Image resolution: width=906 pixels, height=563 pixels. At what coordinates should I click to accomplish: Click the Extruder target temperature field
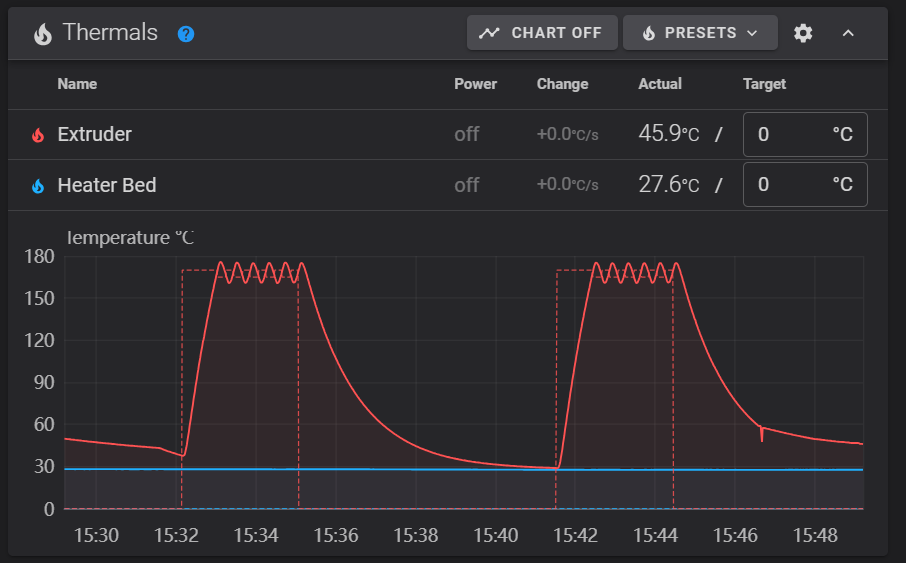[790, 134]
